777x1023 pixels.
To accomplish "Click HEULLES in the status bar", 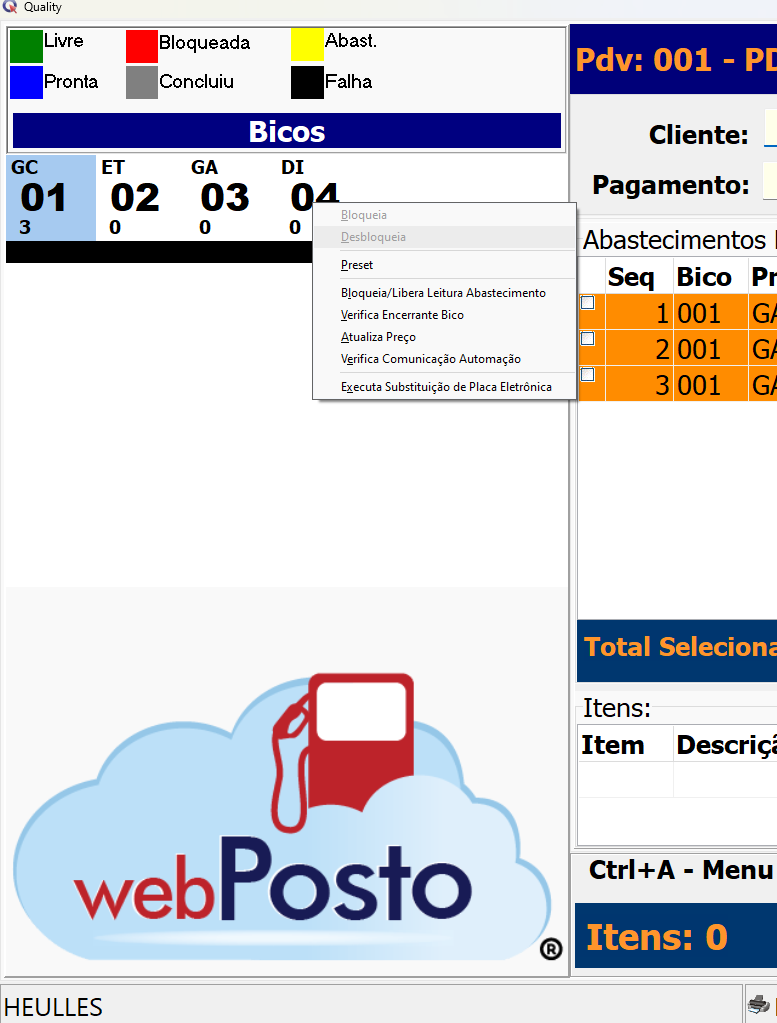I will [x=53, y=1007].
